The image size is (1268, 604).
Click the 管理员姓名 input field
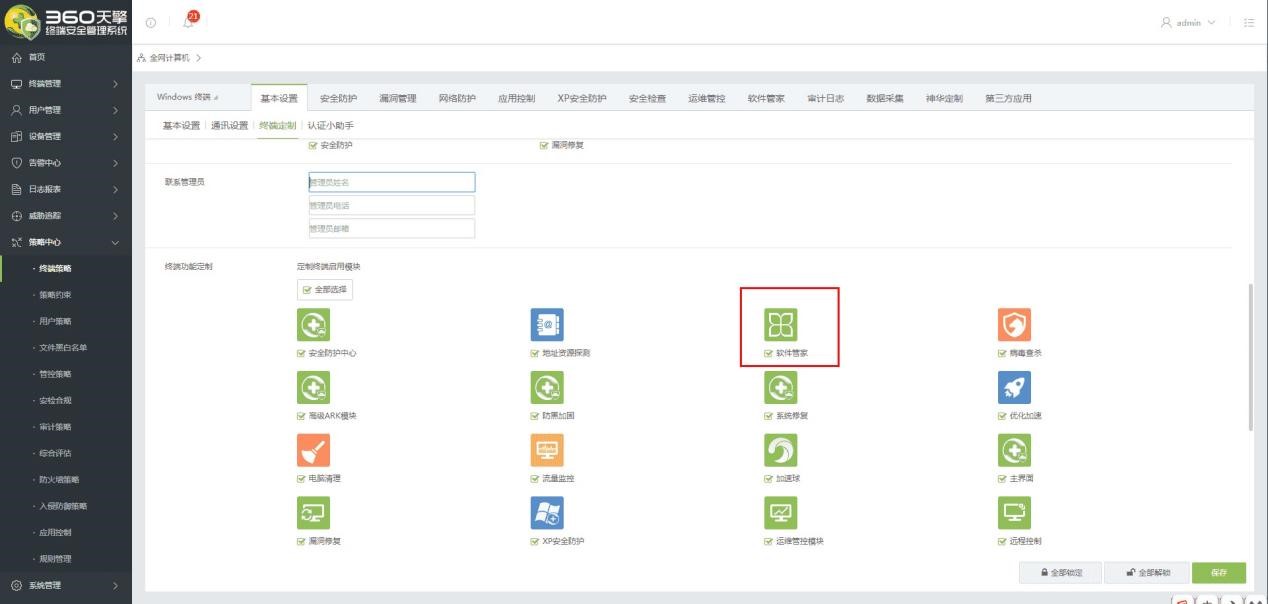point(392,182)
